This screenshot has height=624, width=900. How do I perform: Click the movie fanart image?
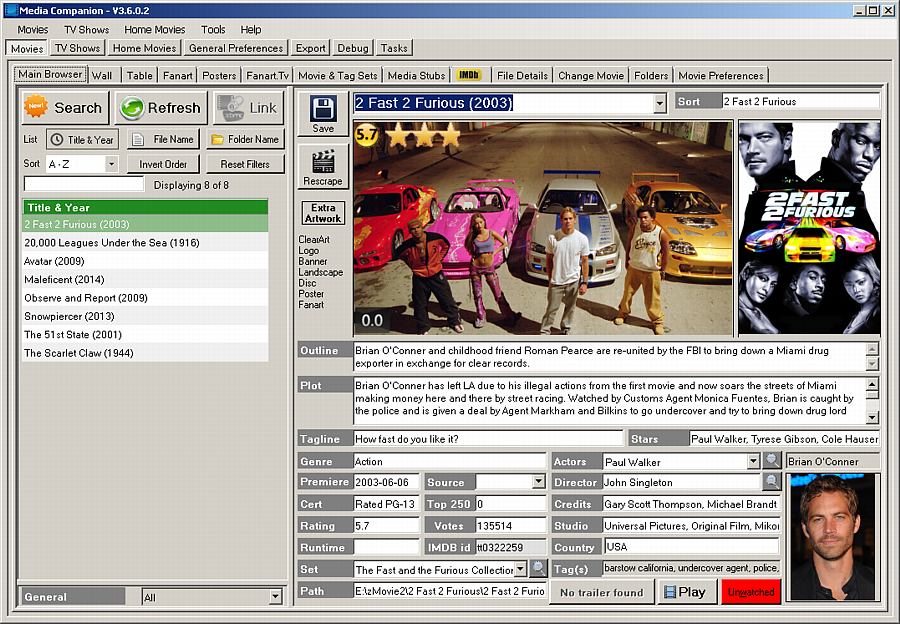[543, 228]
